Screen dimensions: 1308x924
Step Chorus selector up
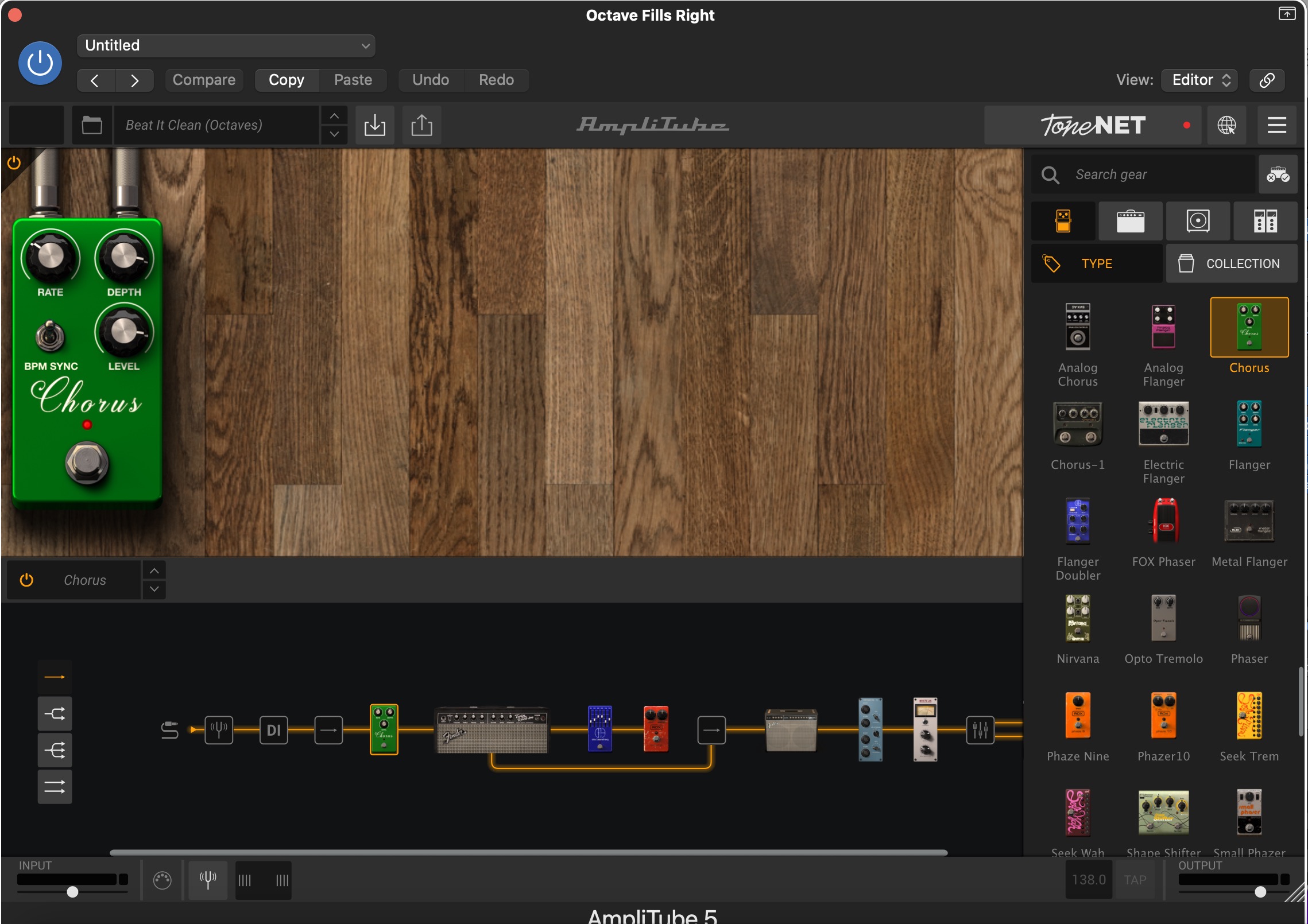(154, 571)
